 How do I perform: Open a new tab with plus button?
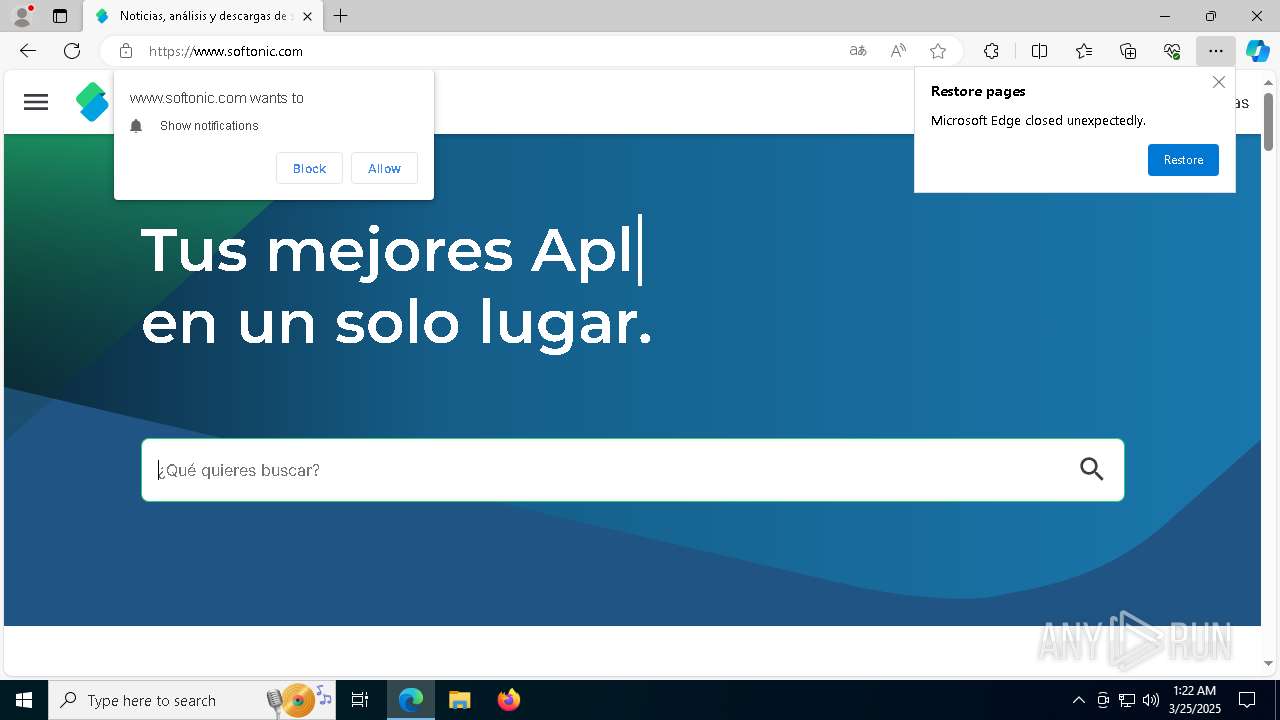[x=340, y=16]
